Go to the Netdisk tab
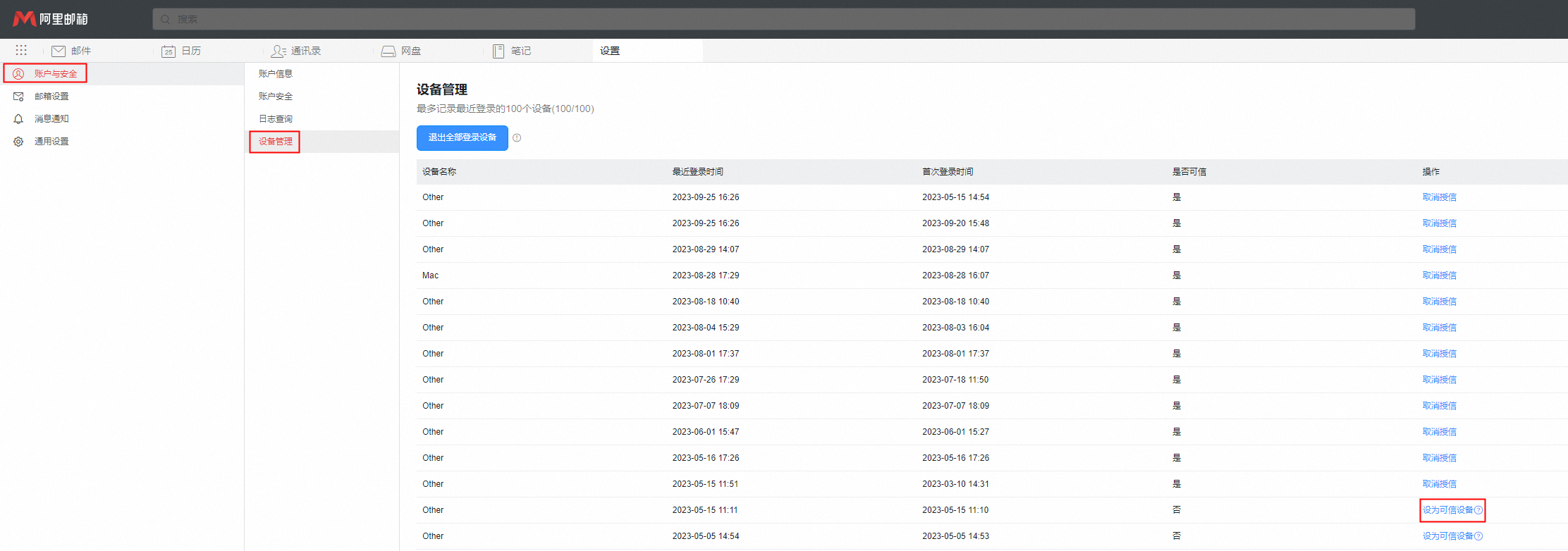Viewport: 1568px width, 551px height. [x=401, y=51]
